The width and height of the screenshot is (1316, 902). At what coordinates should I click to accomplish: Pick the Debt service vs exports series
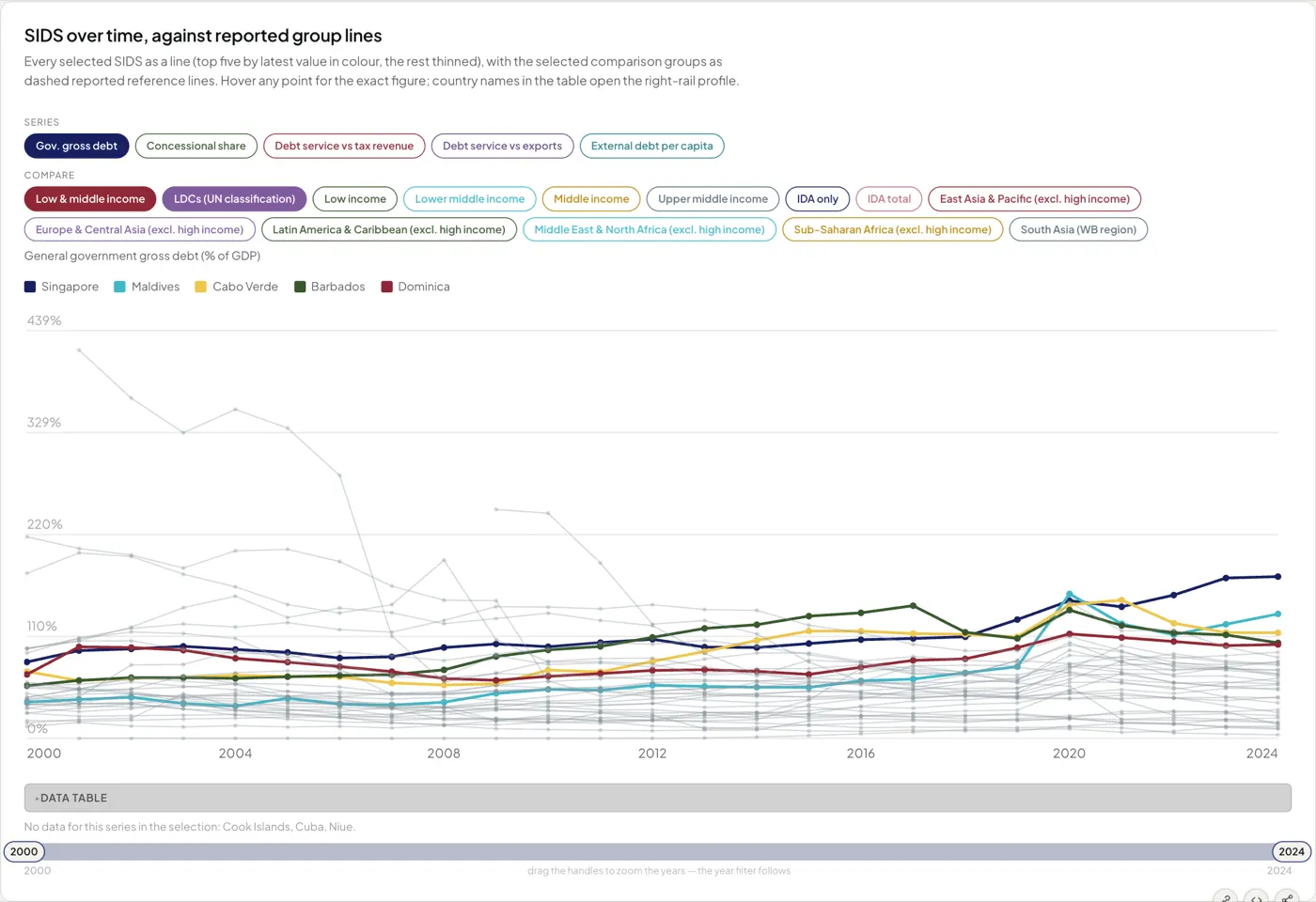502,146
